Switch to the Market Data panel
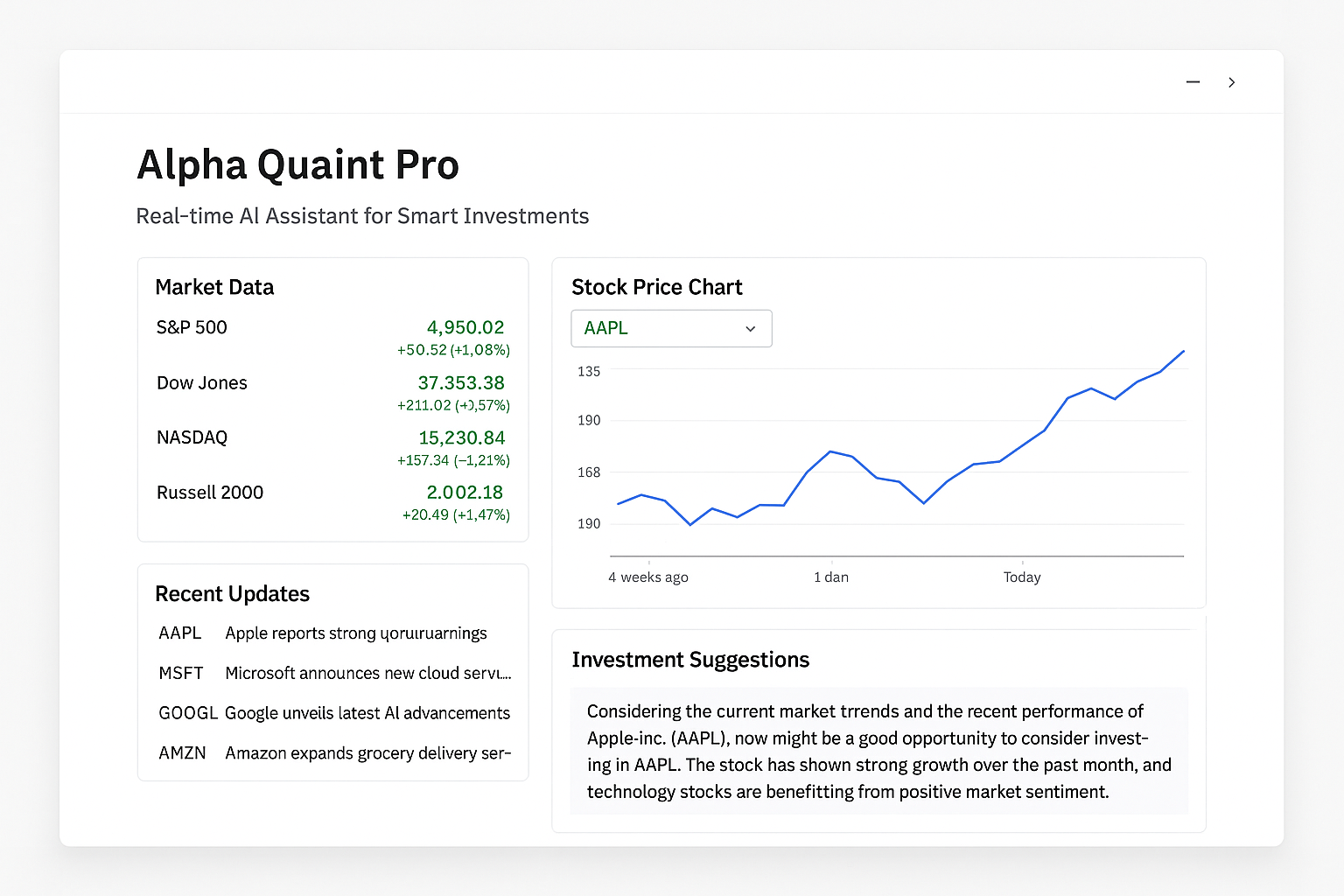Screen dimensions: 1344x896 (x=214, y=286)
